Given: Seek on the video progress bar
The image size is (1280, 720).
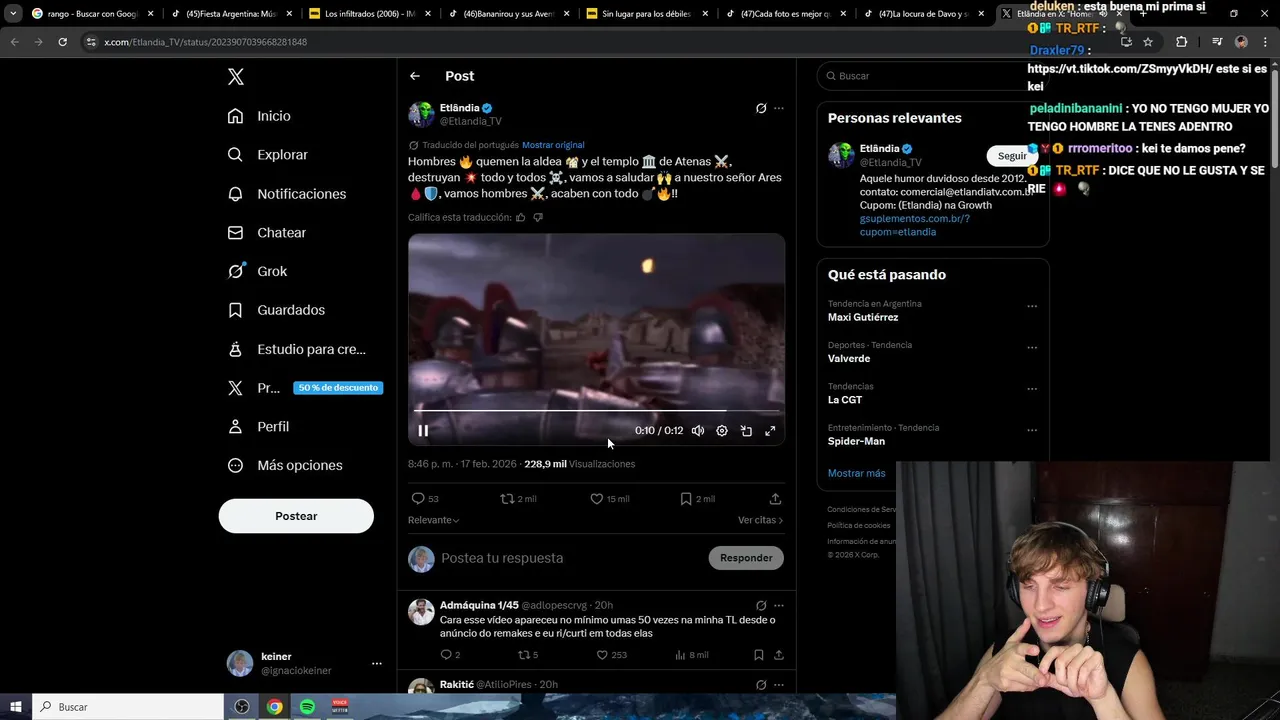Looking at the screenshot, I should [596, 410].
